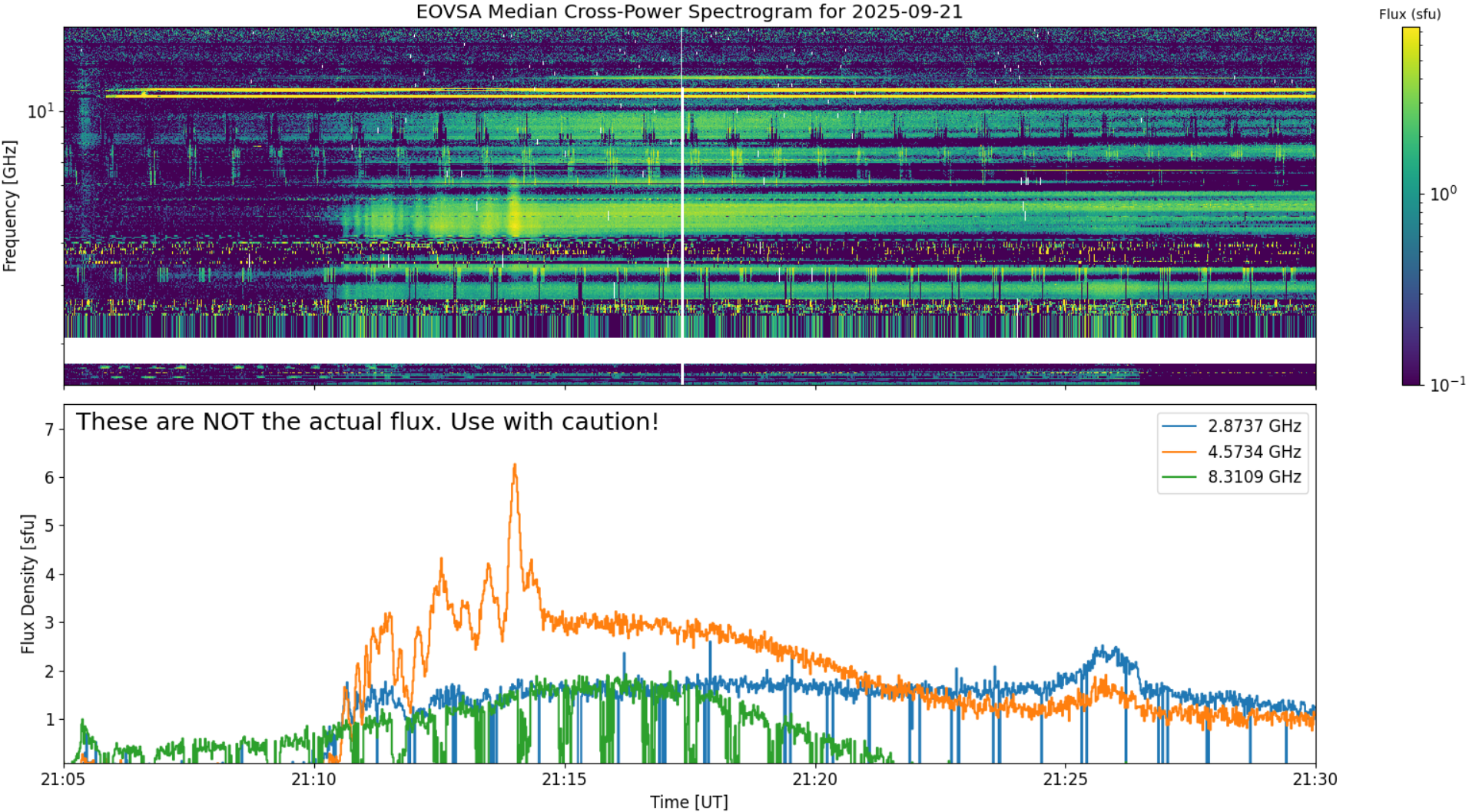The height and width of the screenshot is (812, 1469).
Task: Click the Flux Density [sfu] axis label
Action: coord(28,584)
